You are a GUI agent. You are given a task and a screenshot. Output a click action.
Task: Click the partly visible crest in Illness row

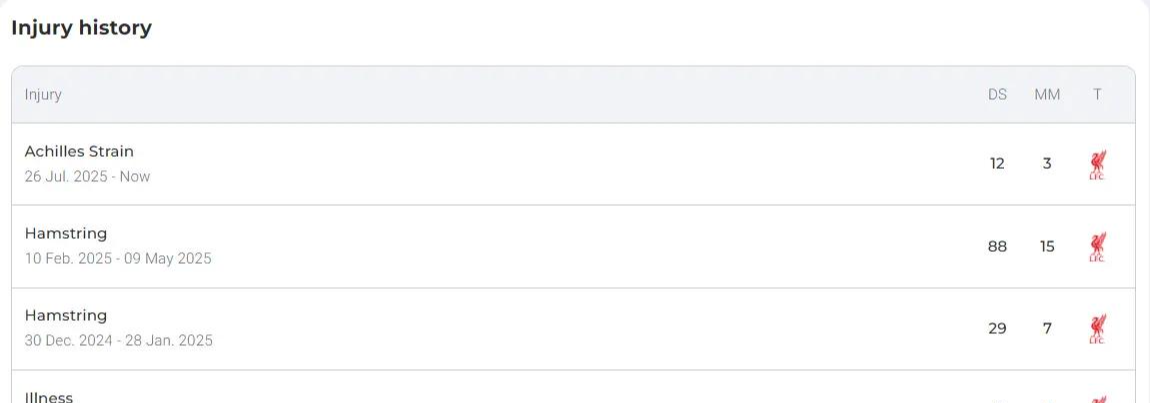[1097, 399]
